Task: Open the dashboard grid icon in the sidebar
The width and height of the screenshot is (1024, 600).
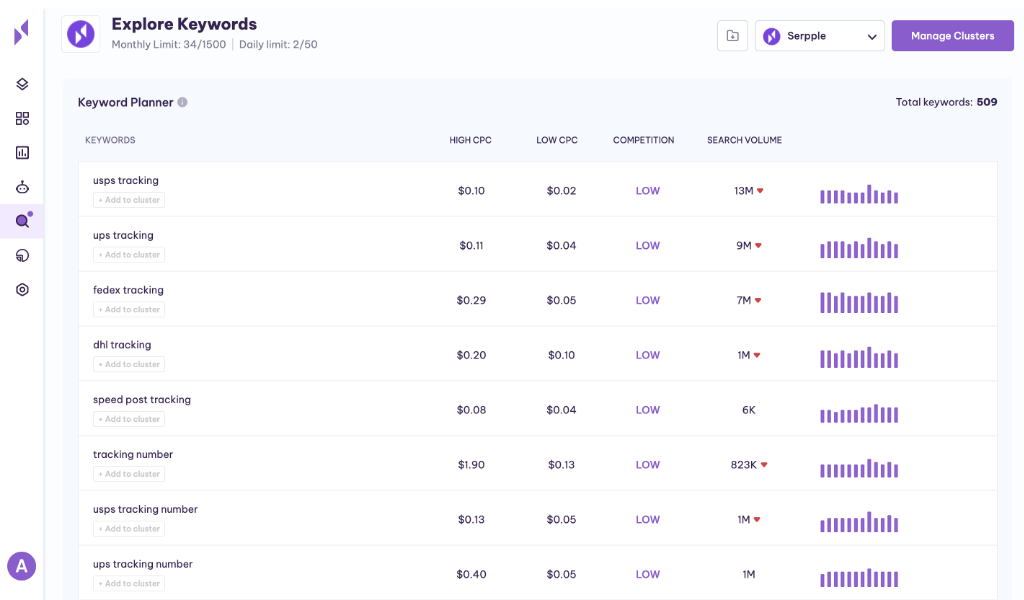Action: click(22, 118)
